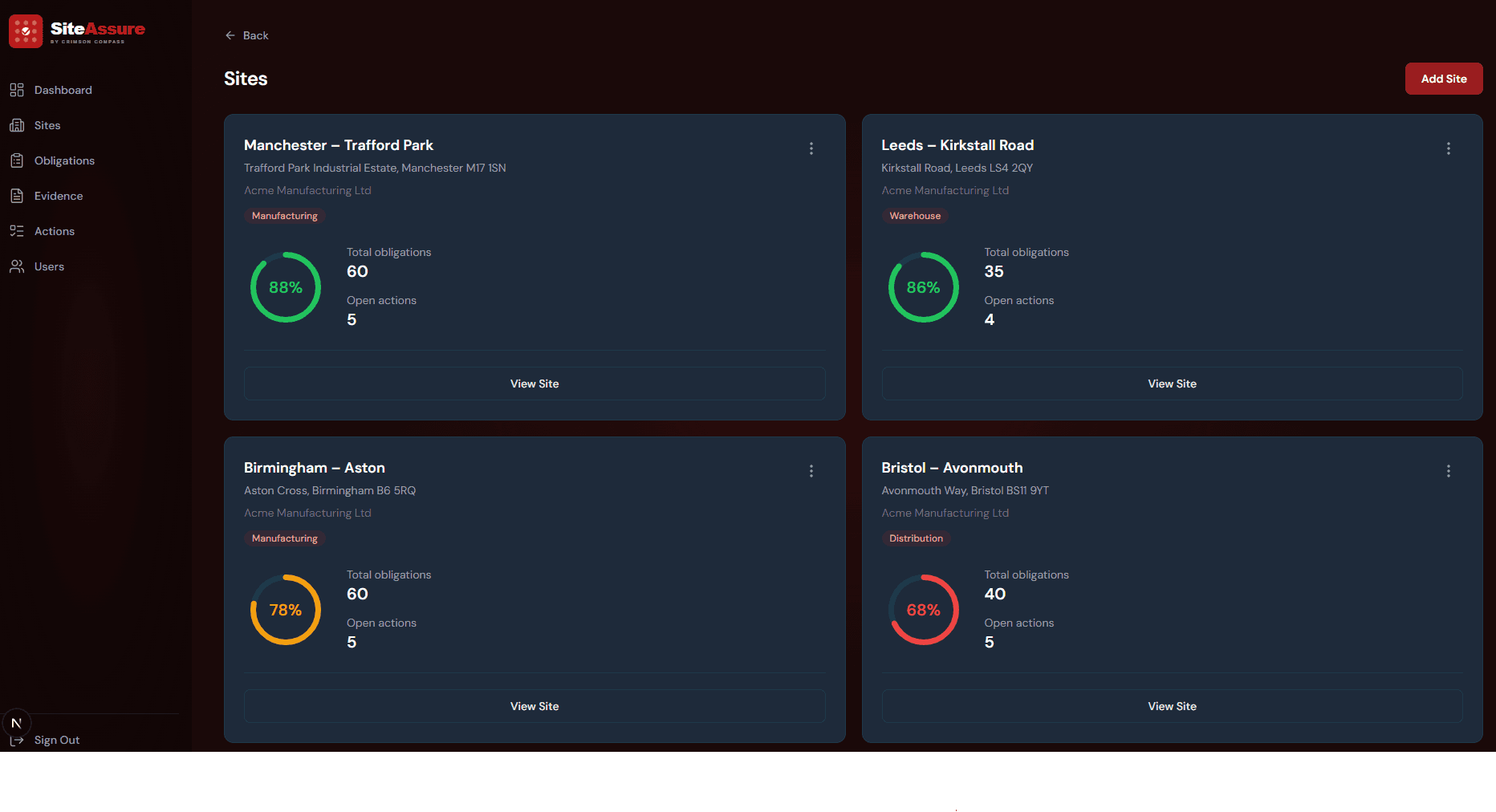Open Manchester – Trafford Park three-dot menu
The image size is (1496, 812).
(x=811, y=148)
